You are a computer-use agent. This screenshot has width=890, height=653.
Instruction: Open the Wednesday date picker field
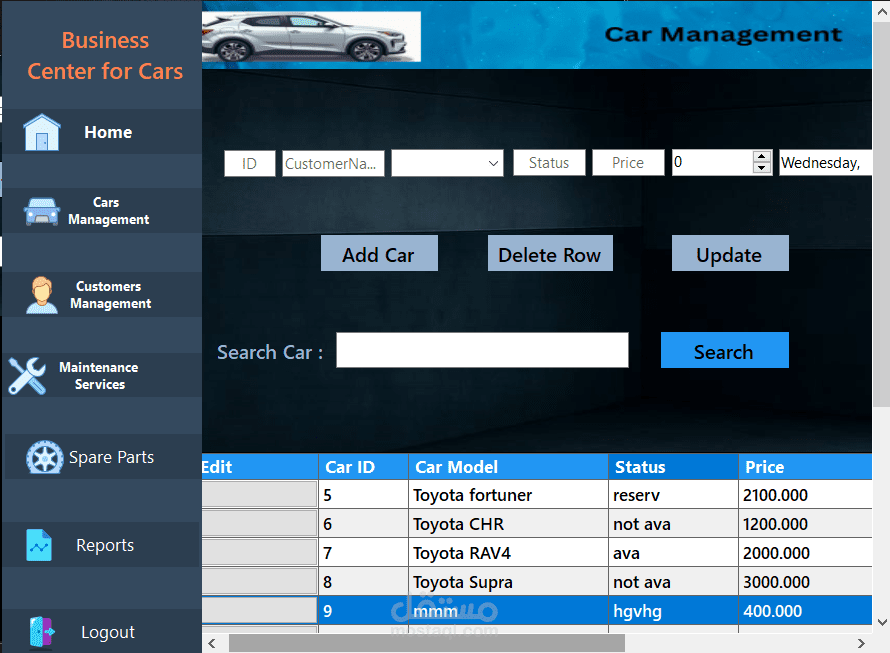825,163
